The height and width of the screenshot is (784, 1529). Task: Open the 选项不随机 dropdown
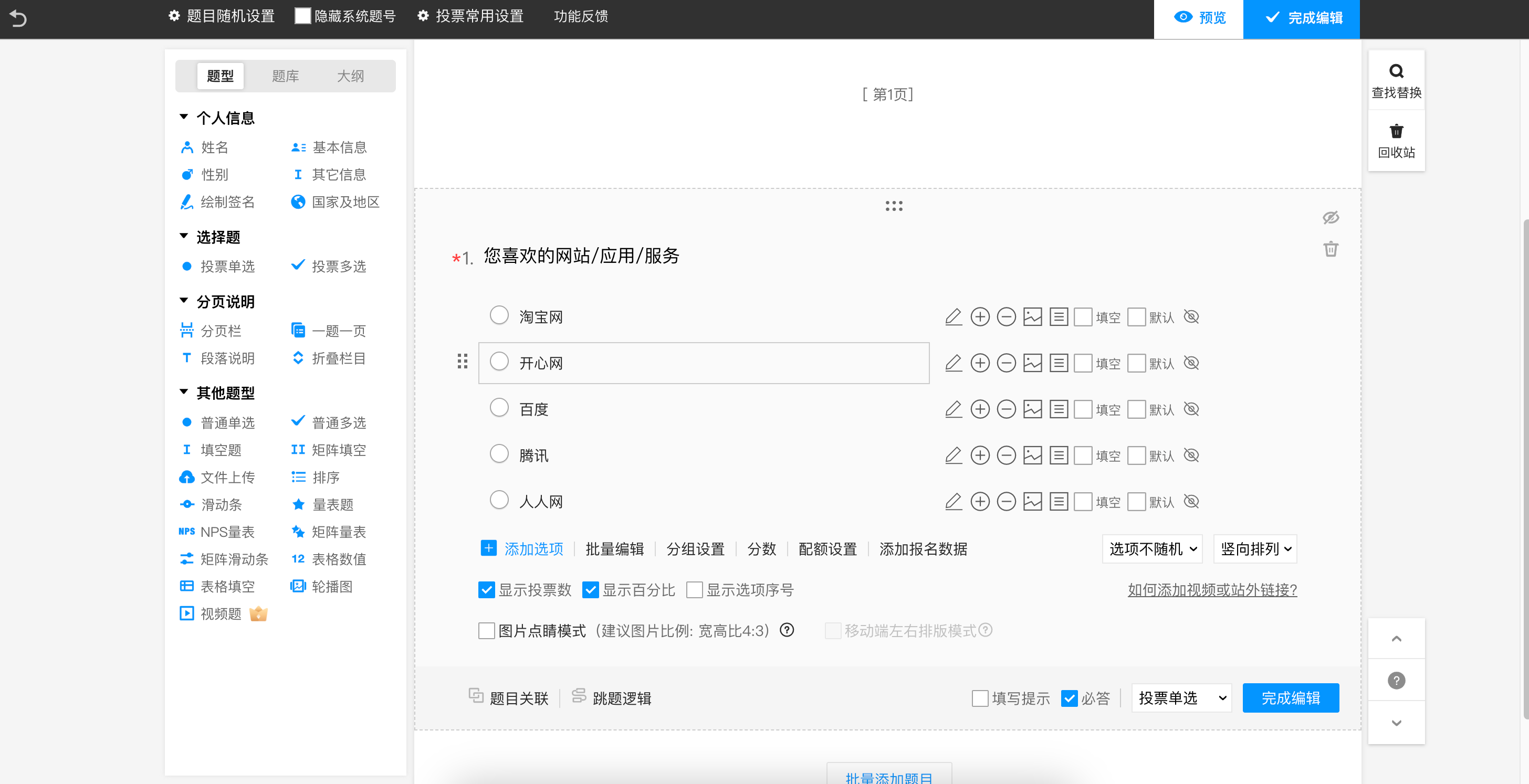coord(1152,549)
